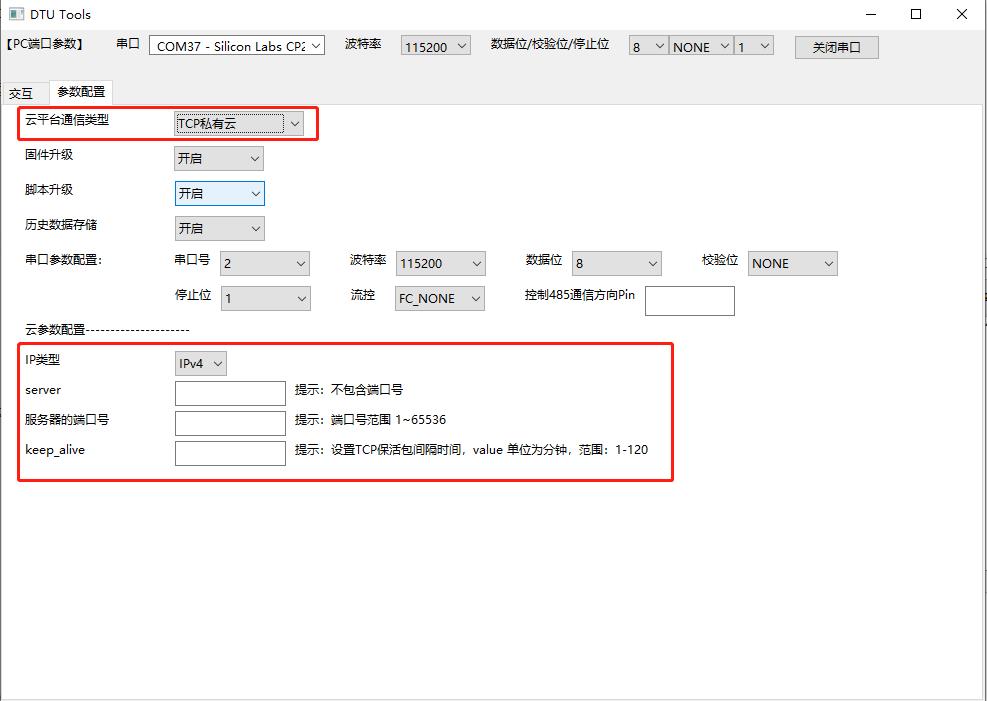Open the PC port stop bits 1 dropdown
The height and width of the screenshot is (701, 987).
point(753,46)
